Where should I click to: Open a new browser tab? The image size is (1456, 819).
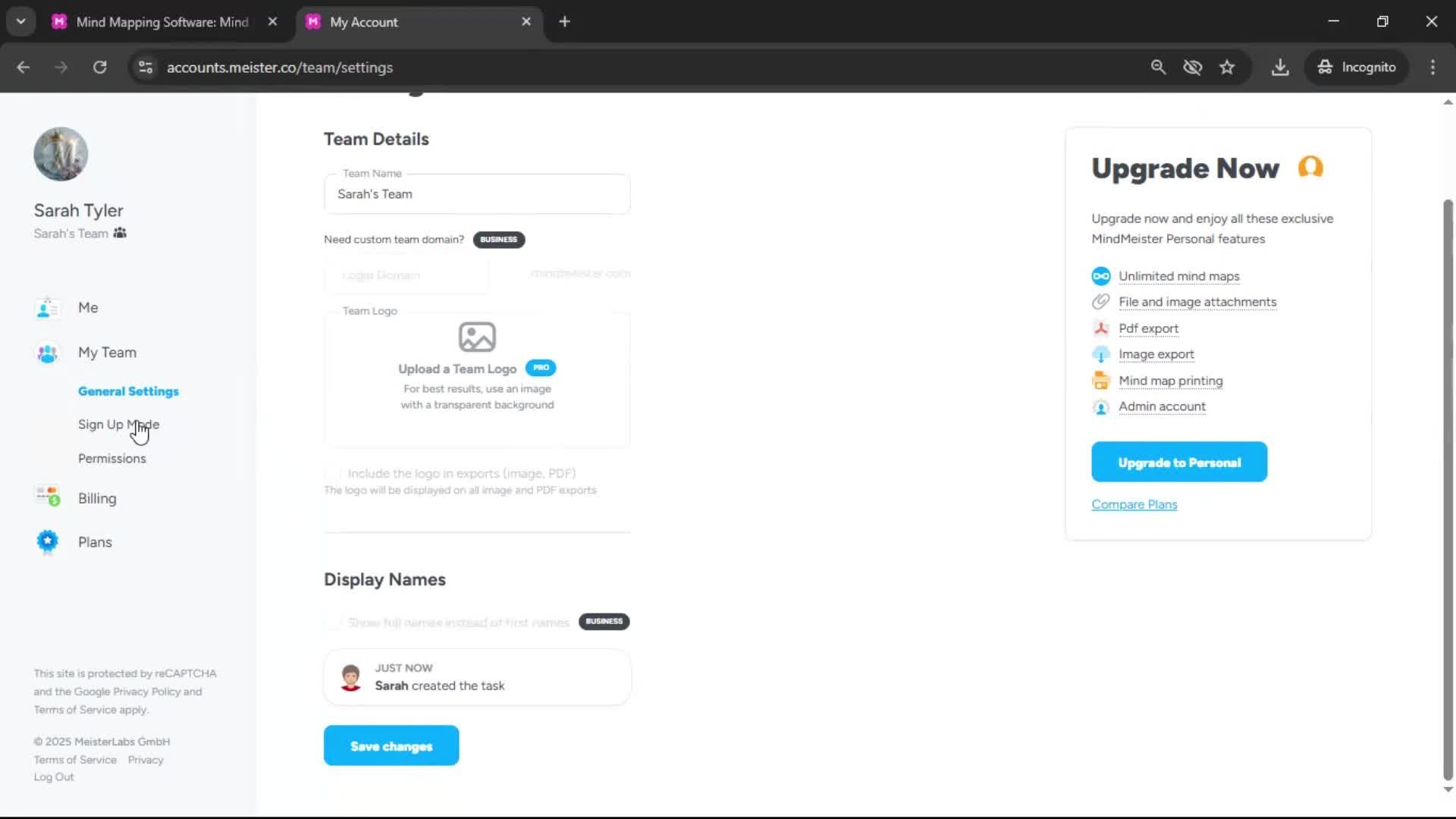(564, 22)
